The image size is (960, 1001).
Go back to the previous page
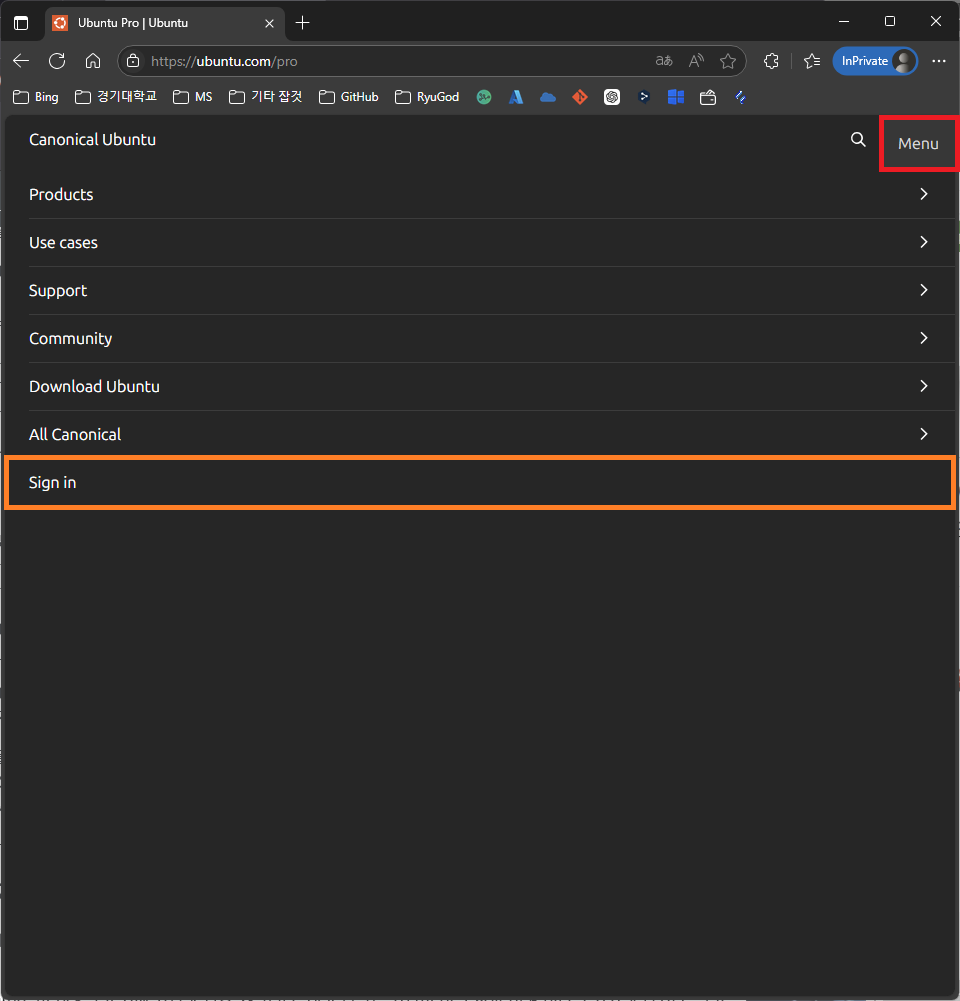pos(21,61)
